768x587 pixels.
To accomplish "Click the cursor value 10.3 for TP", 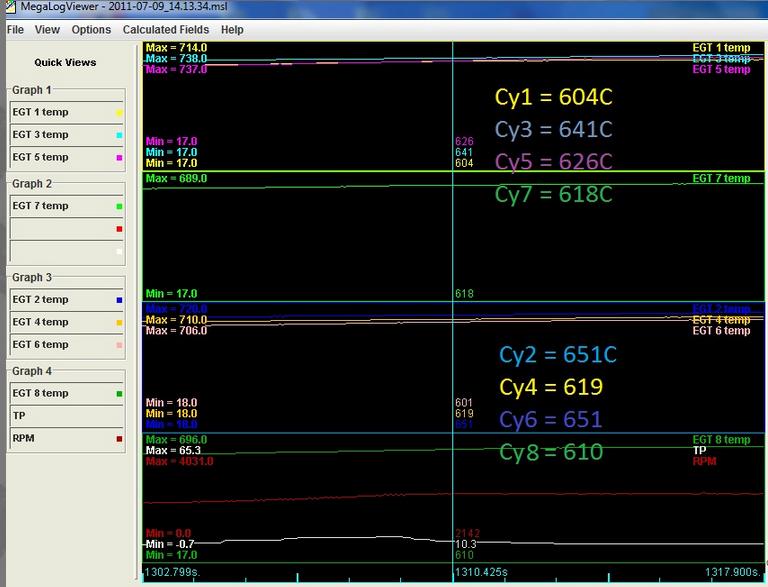I will coord(465,544).
